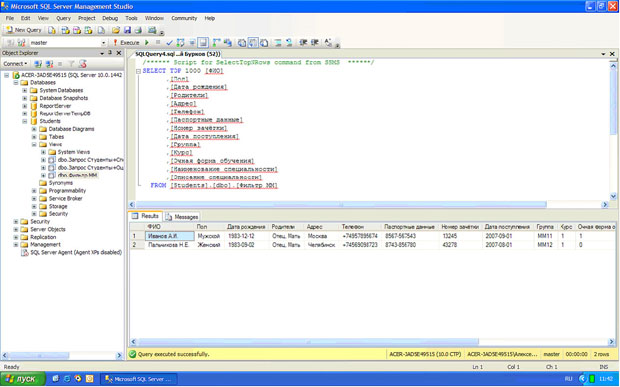Open an Analysis Services XMLA Query
The width and height of the screenshot is (620, 387).
coord(88,30)
